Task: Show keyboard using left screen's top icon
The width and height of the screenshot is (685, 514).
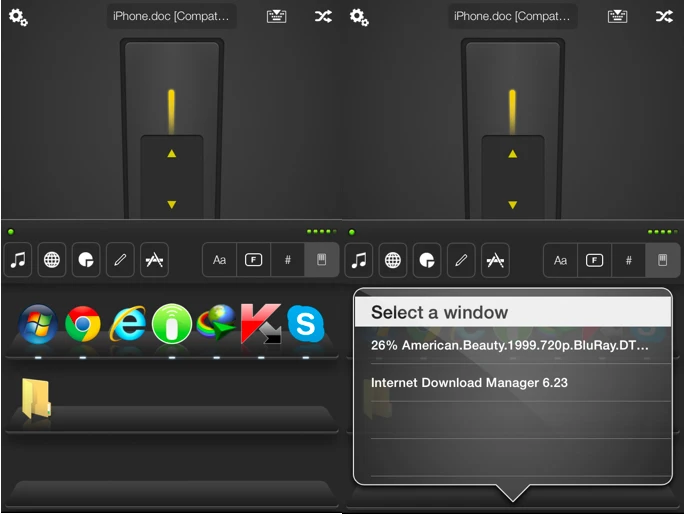Action: click(276, 16)
